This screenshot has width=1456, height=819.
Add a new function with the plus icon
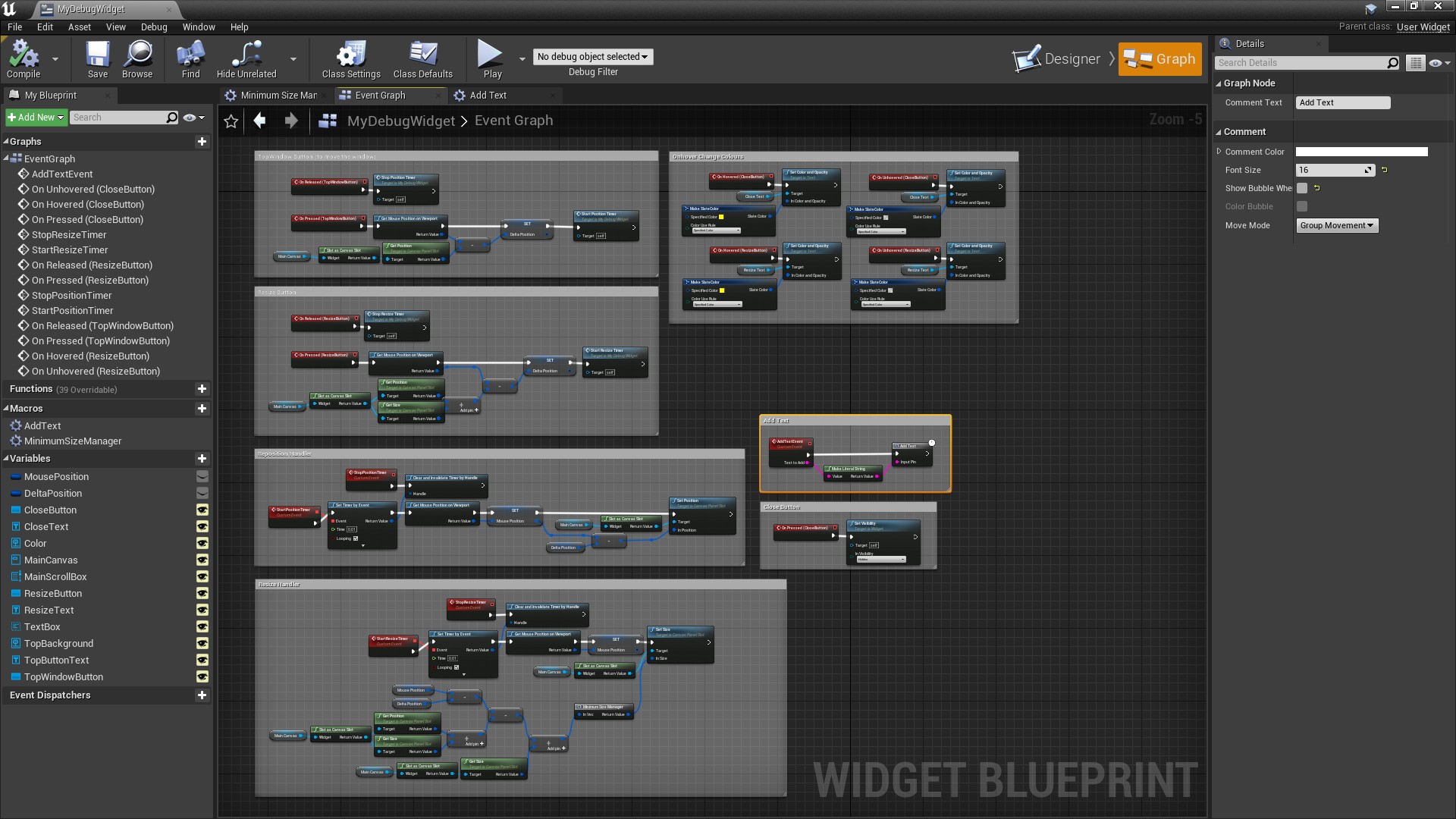[202, 389]
